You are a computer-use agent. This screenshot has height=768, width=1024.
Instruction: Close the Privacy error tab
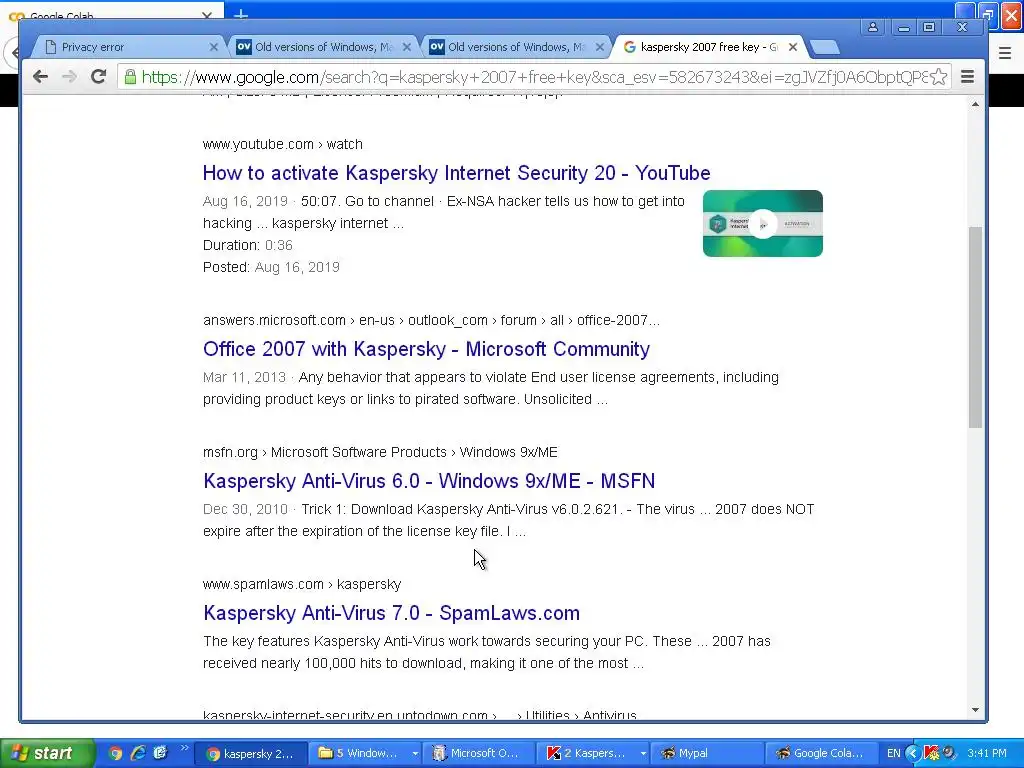(214, 47)
